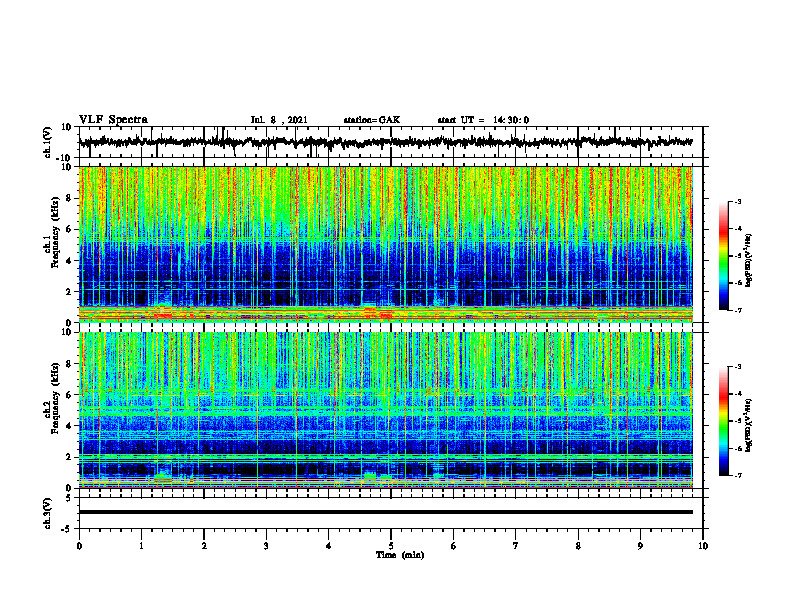Screen dimensions: 792x612
Task: Click the "9" tick on the time axis
Action: coord(640,546)
